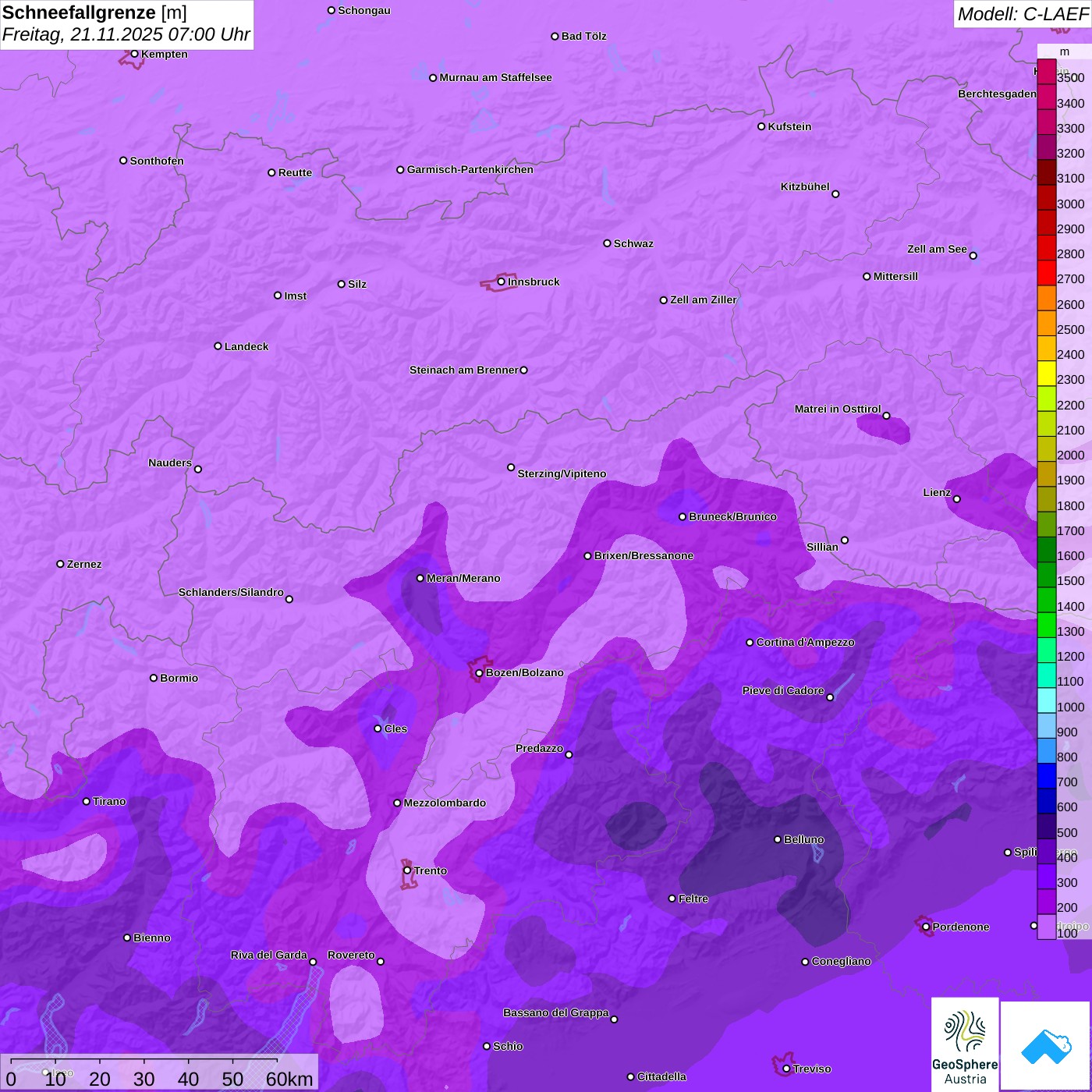Select the Landeck city marker dot
1092x1092 pixels.
pos(218,346)
